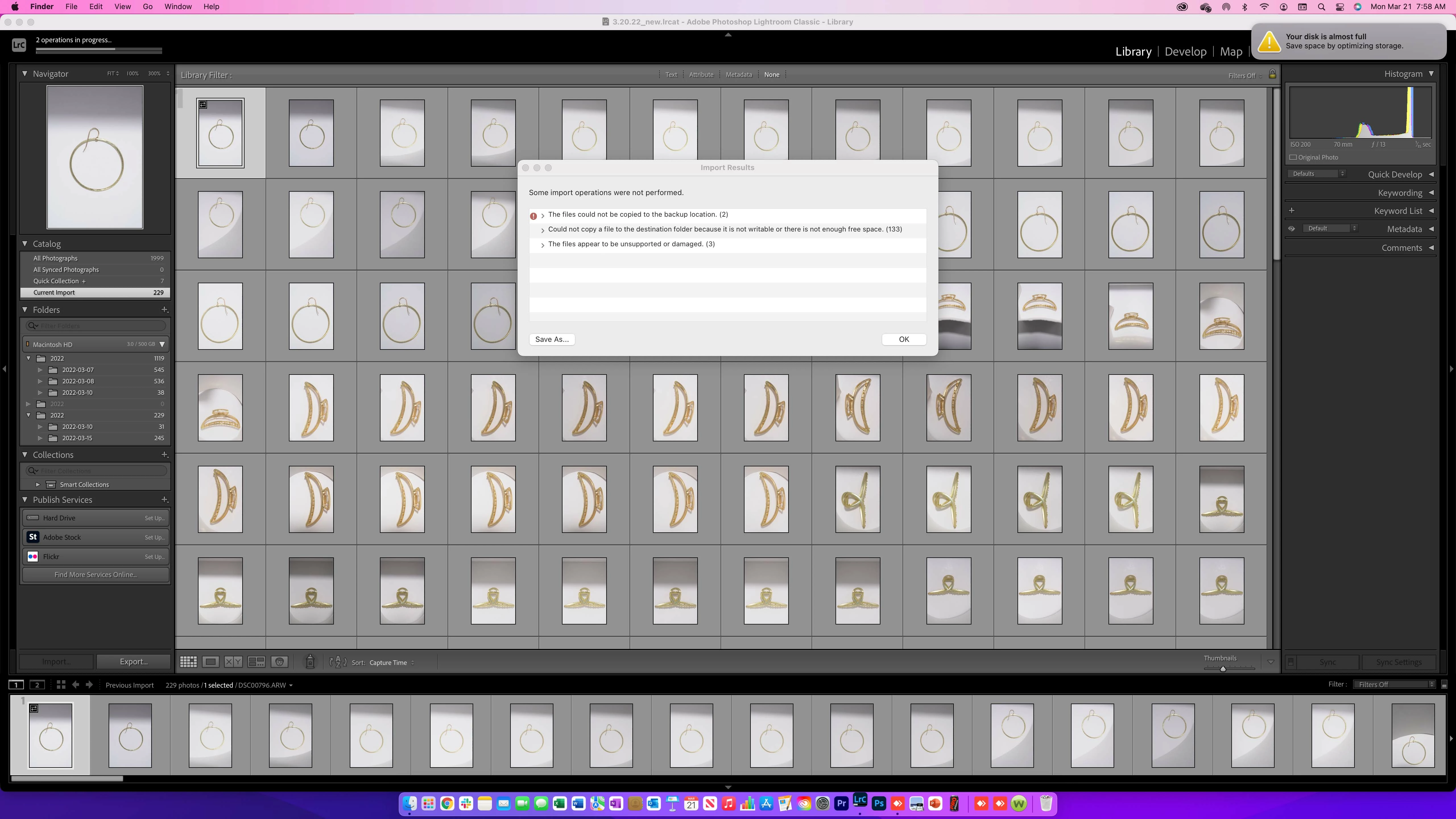Open Survey view icon
The height and width of the screenshot is (819, 1456).
tap(256, 662)
